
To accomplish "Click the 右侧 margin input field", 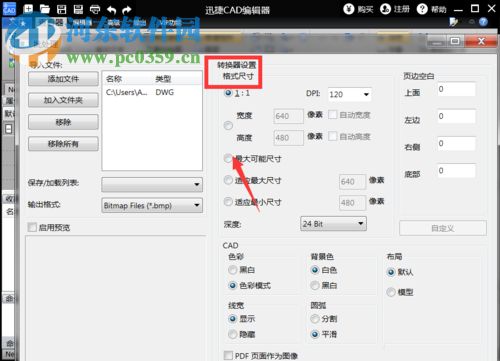I will [x=457, y=143].
